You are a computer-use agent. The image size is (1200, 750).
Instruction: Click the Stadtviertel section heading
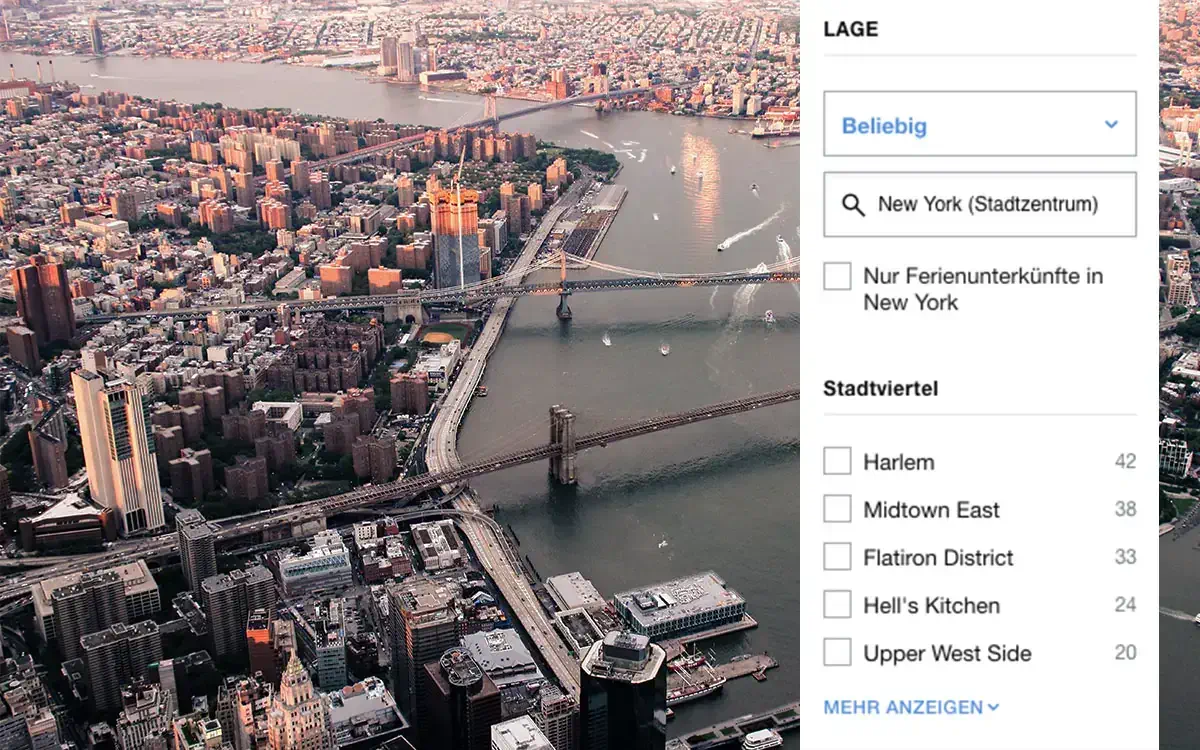coord(881,388)
